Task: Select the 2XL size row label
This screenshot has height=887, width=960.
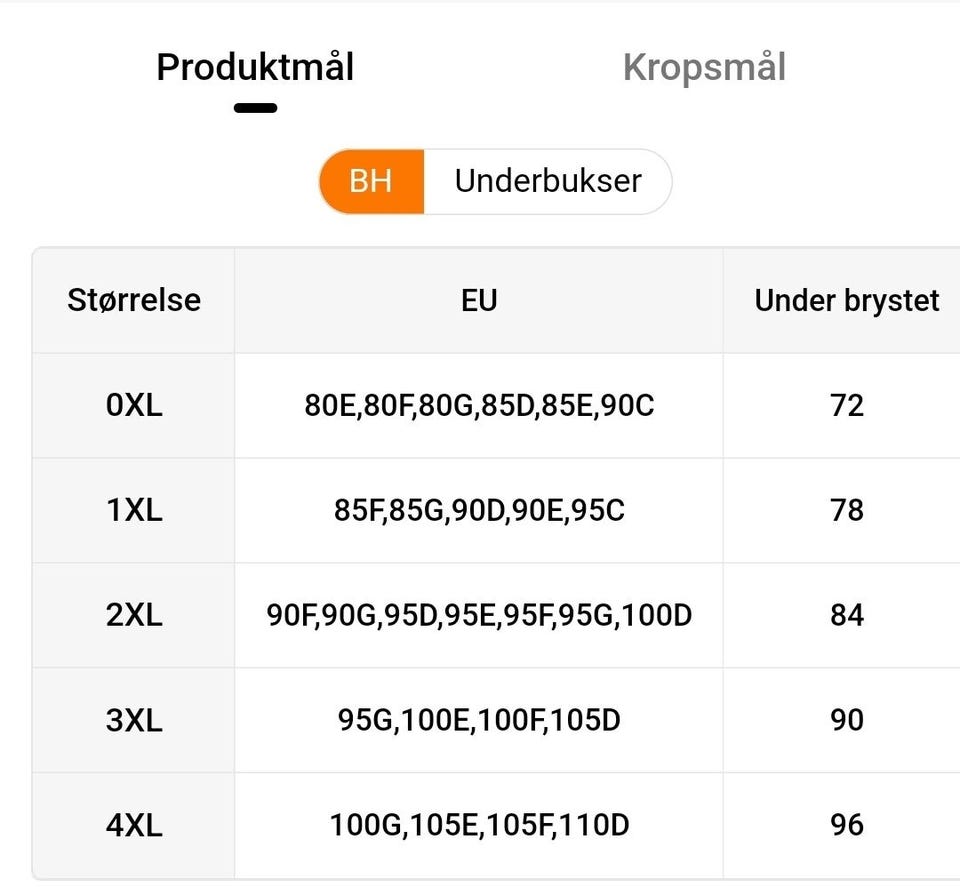Action: click(134, 615)
